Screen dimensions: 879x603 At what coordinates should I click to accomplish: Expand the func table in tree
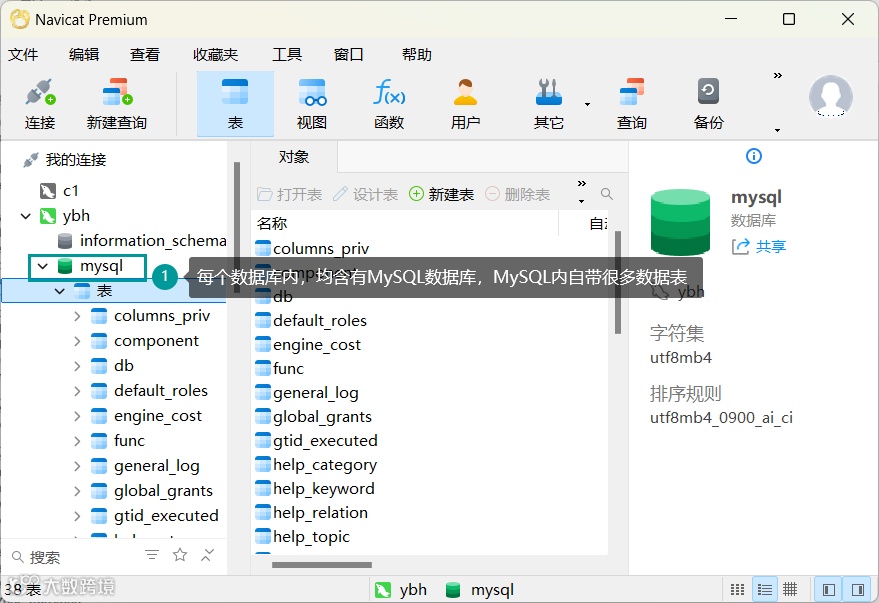pos(77,441)
